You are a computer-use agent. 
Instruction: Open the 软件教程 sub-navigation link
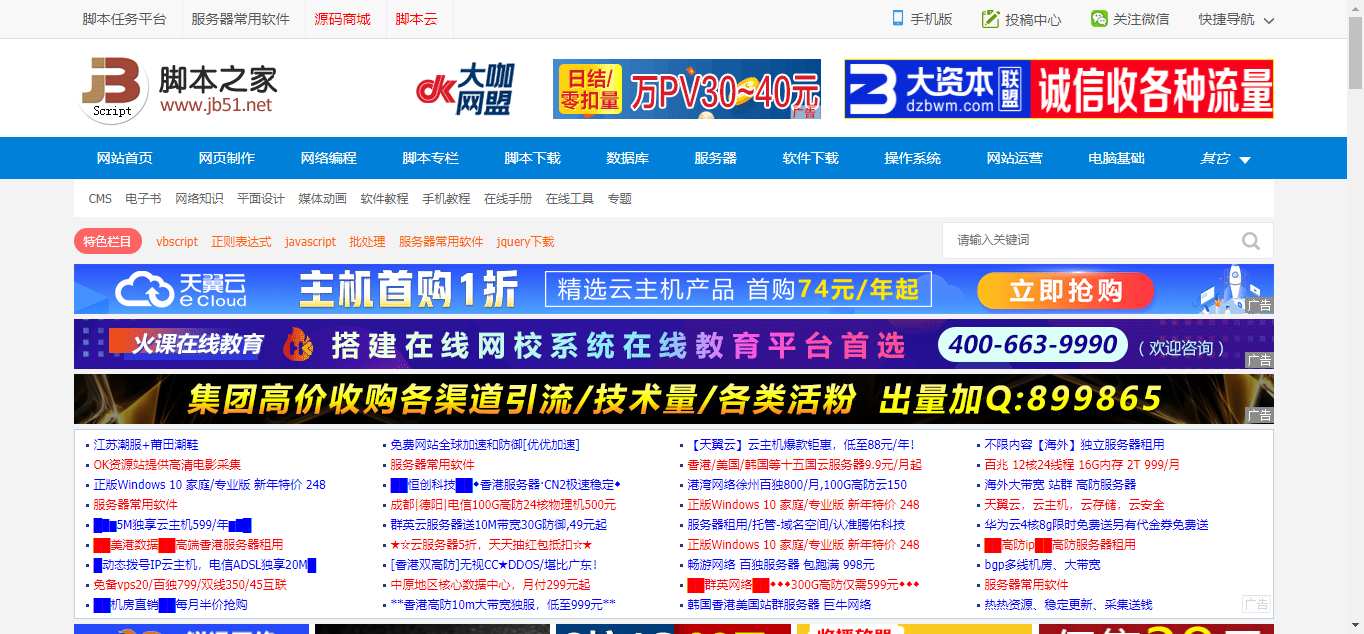click(385, 199)
